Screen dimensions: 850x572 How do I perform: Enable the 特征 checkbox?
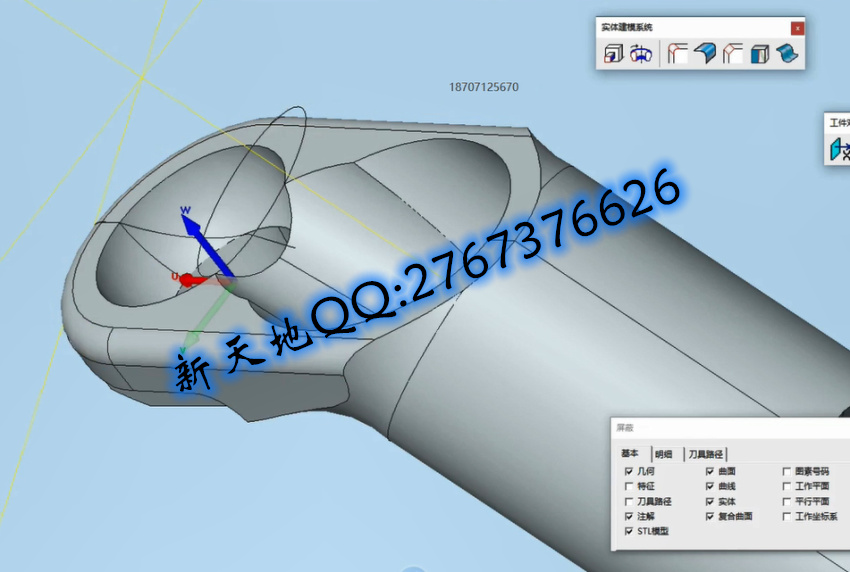click(629, 486)
